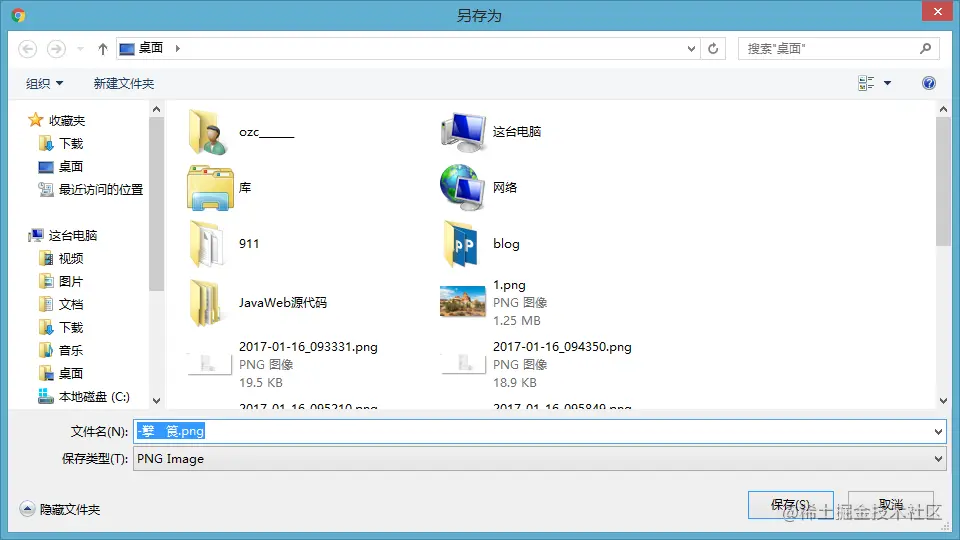The image size is (960, 540).
Task: Open the 网络 network globe icon
Action: tap(462, 187)
